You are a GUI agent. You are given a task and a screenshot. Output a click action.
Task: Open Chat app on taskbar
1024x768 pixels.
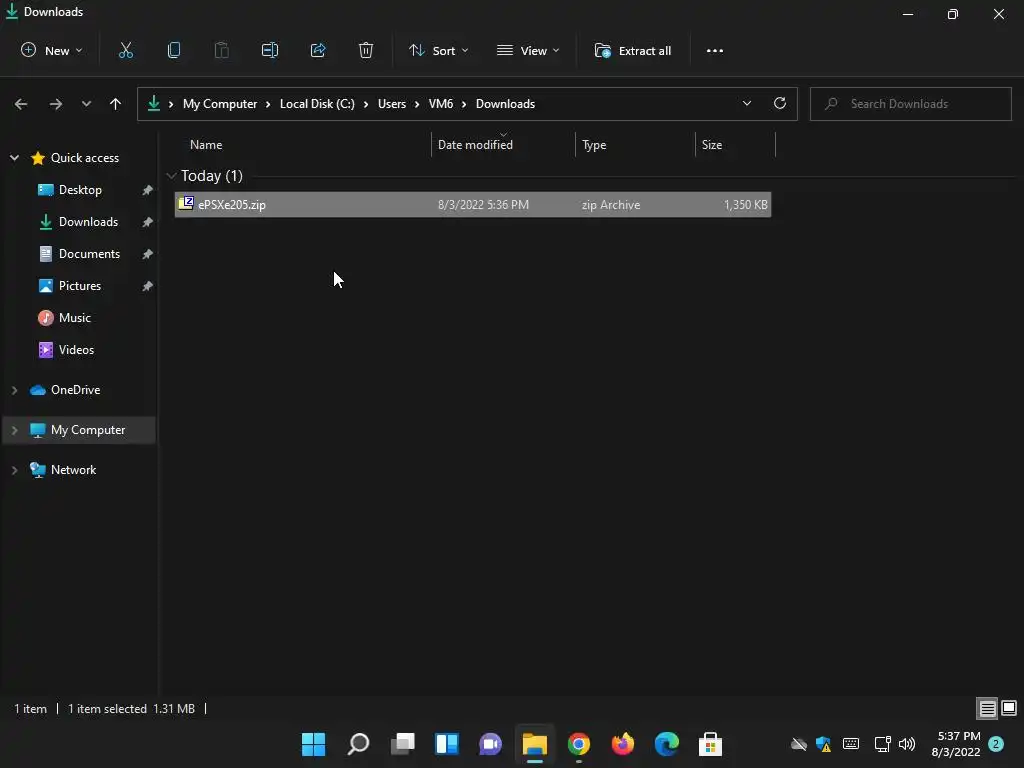pyautogui.click(x=490, y=744)
